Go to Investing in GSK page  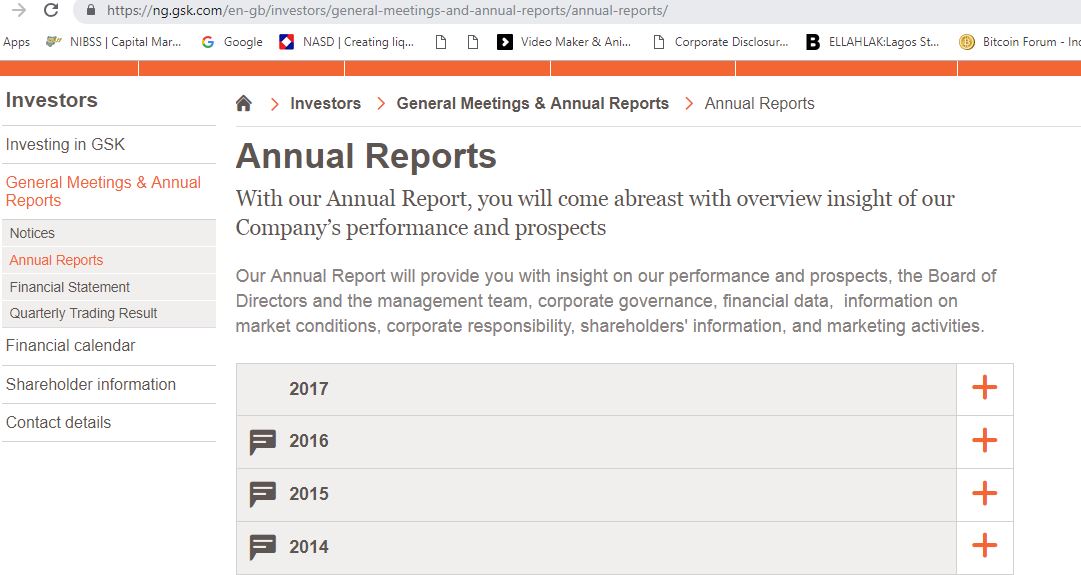[65, 144]
